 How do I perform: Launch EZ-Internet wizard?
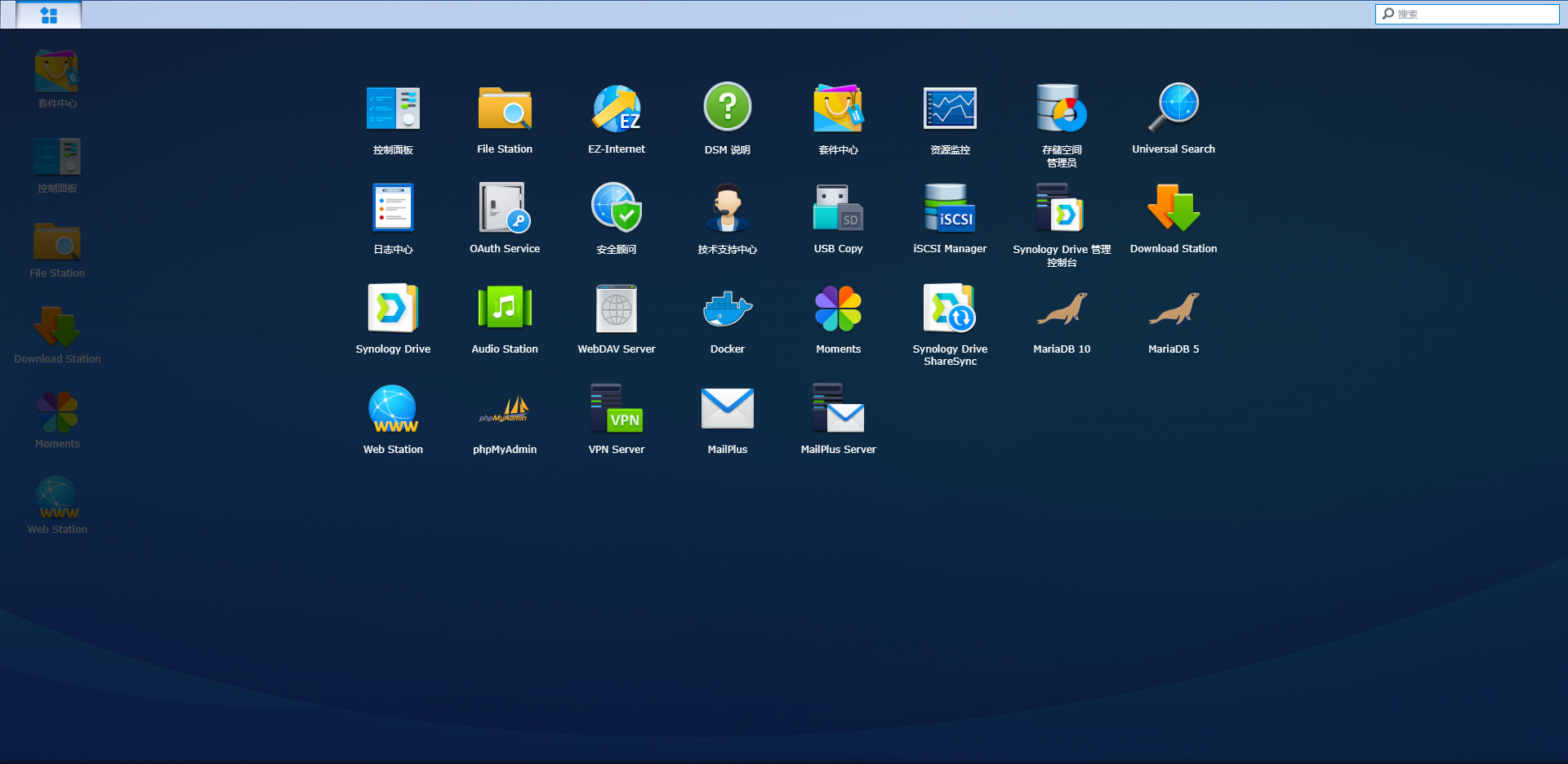(617, 109)
